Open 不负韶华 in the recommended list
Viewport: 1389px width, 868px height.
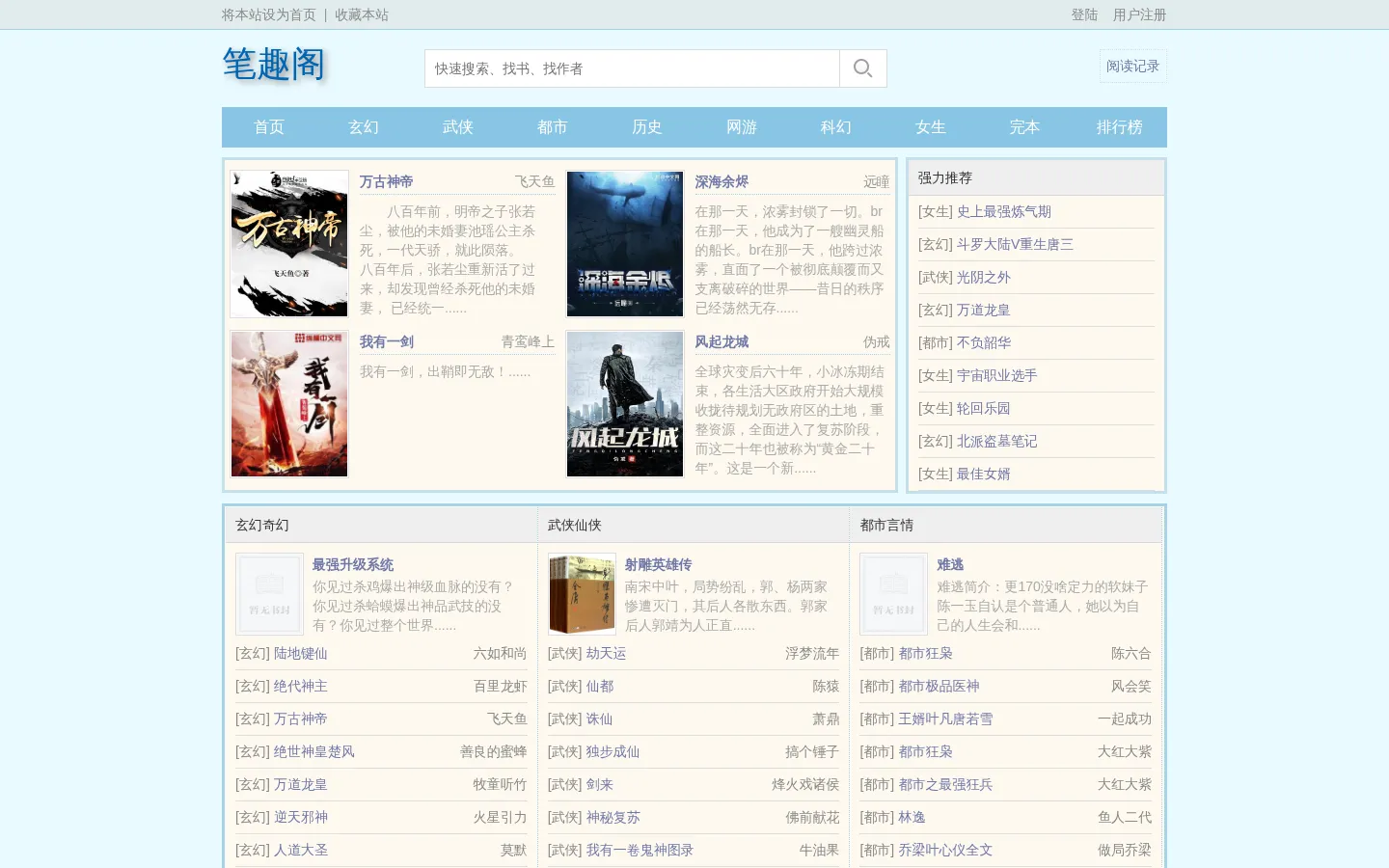click(x=984, y=342)
